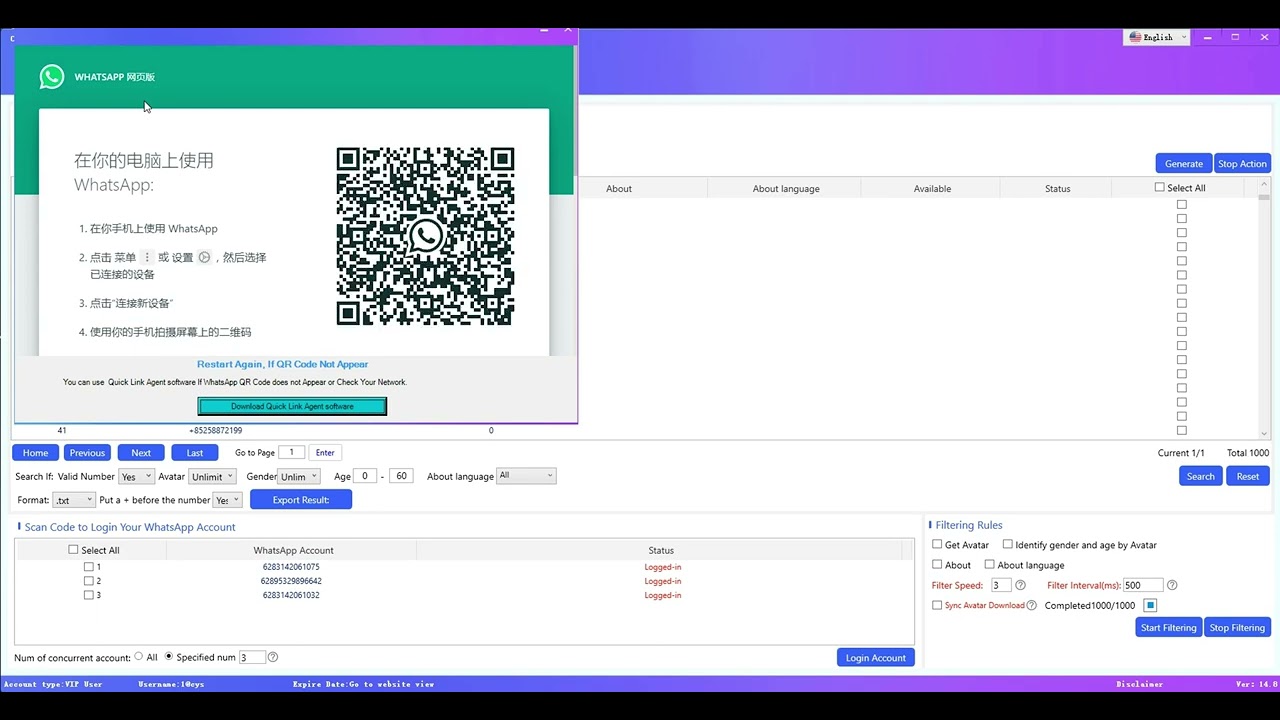Click Logged-in status of account 6283142061032
This screenshot has height=720, width=1280.
click(x=663, y=595)
